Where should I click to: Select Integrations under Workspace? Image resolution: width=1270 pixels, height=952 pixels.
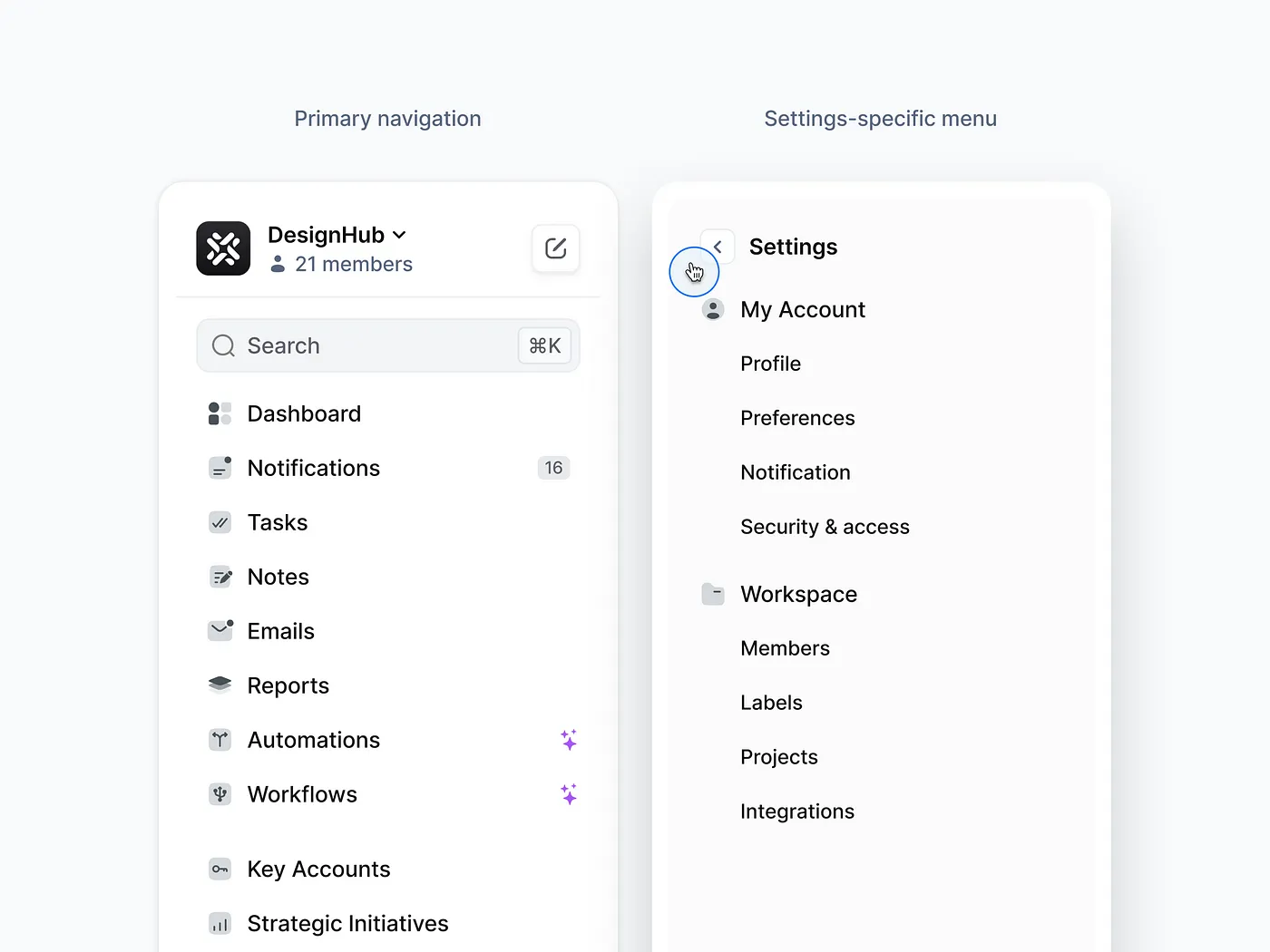[x=797, y=811]
